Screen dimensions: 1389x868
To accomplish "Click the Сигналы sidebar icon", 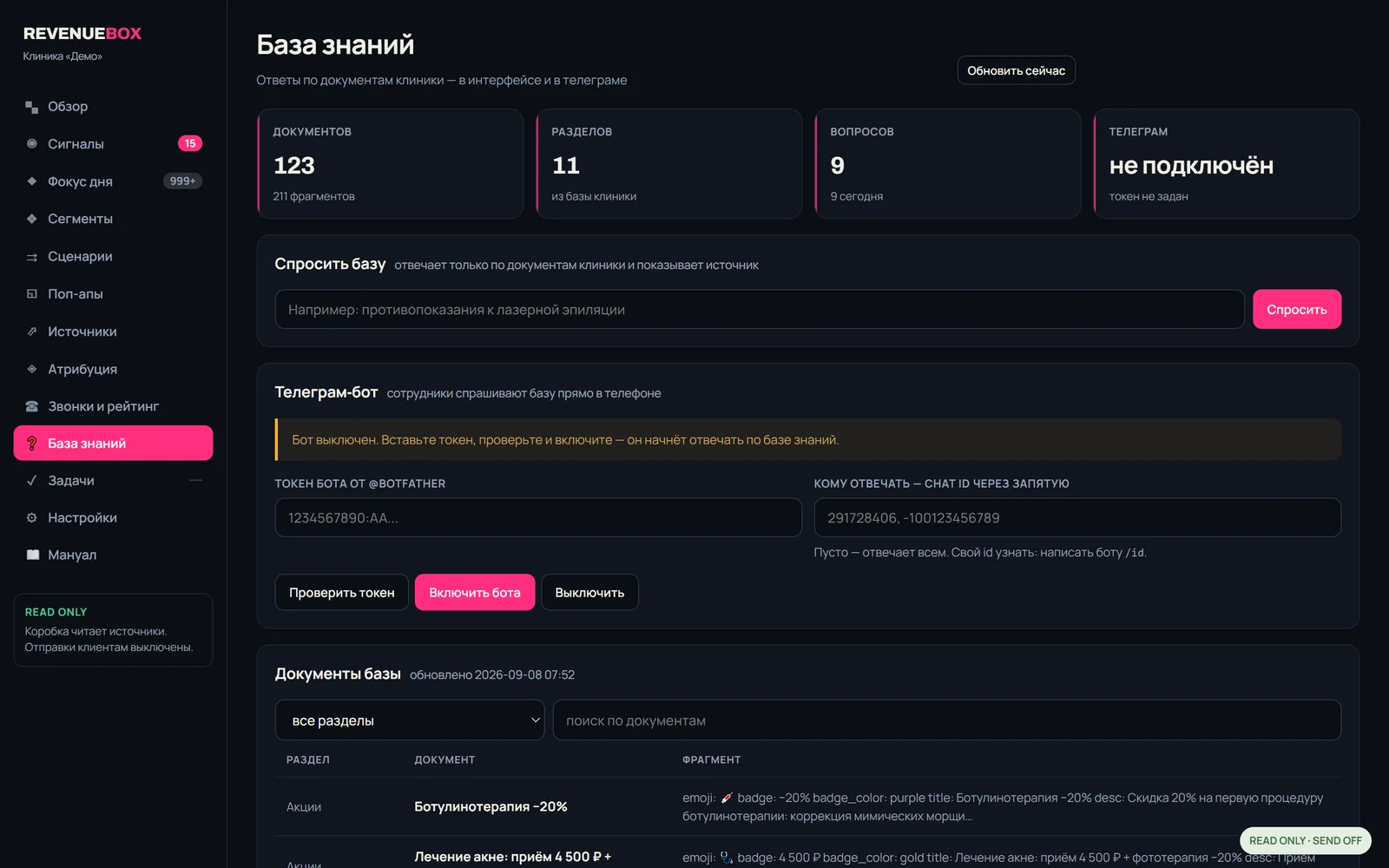I will tap(32, 144).
